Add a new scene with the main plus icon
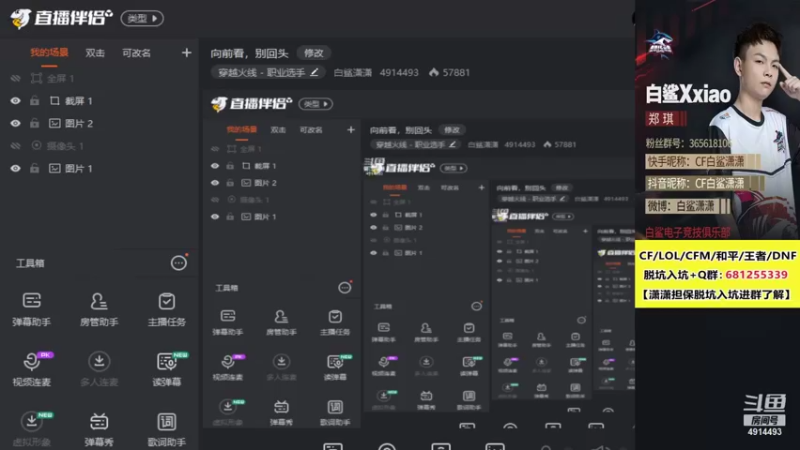The image size is (800, 450). pos(186,53)
